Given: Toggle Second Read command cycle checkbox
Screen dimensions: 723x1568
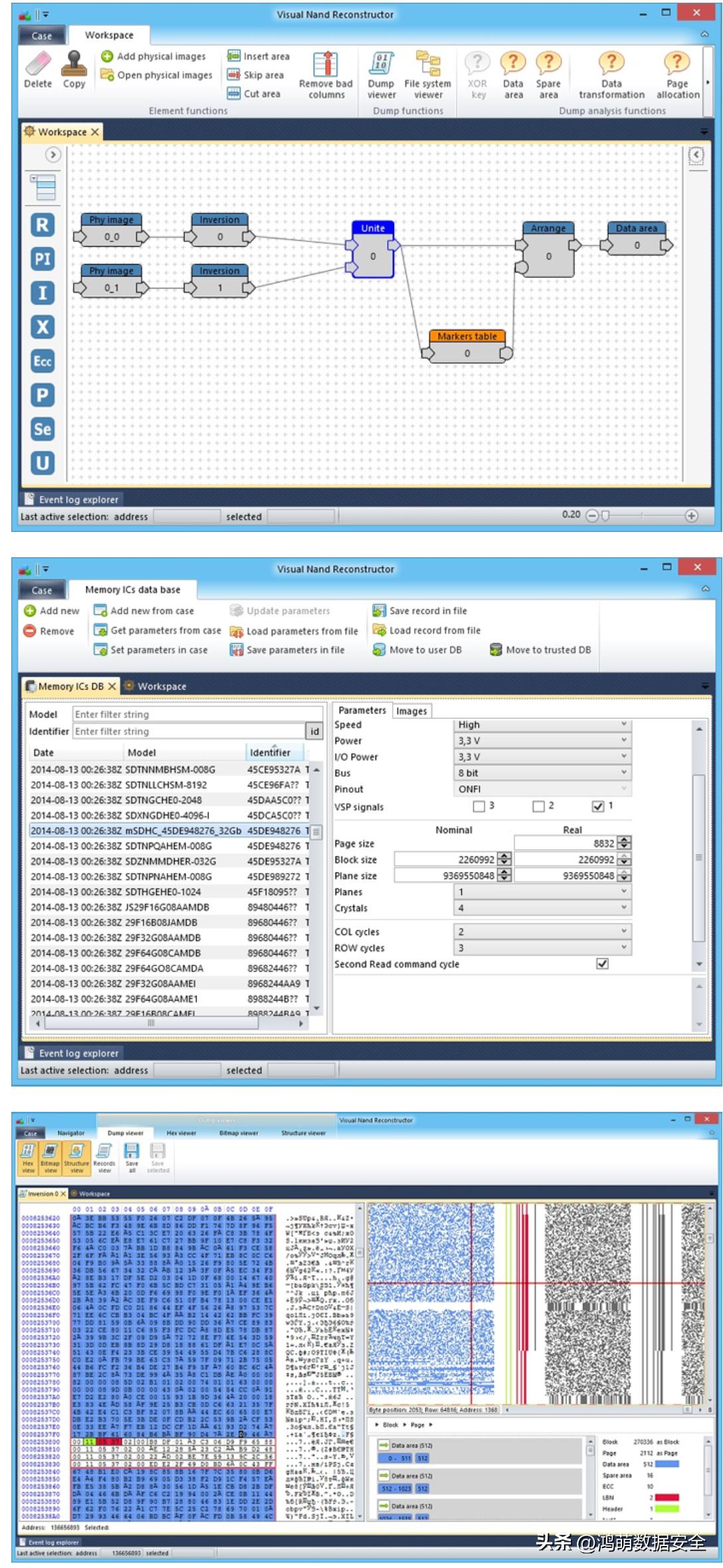Looking at the screenshot, I should [602, 964].
